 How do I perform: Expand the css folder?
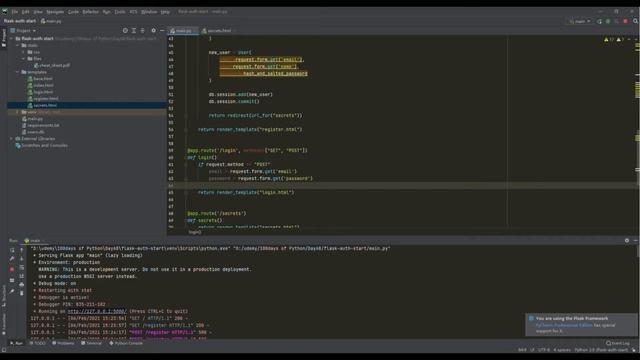pos(23,52)
